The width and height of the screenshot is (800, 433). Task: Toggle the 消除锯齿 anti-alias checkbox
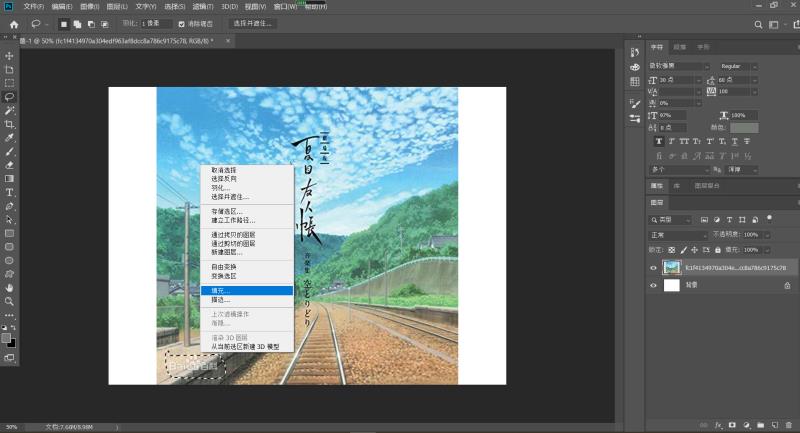[181, 23]
